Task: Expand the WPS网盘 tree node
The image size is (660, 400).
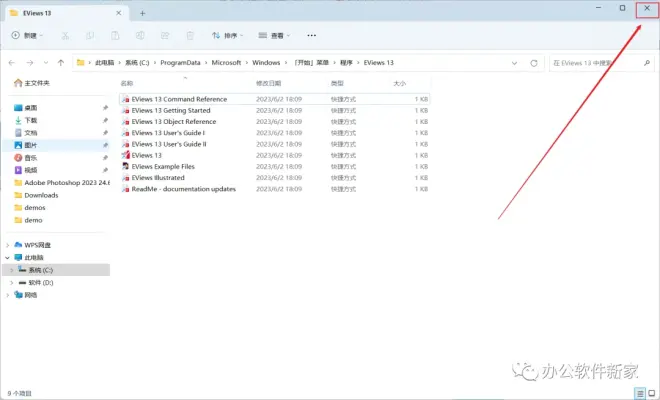Action: (x=9, y=245)
